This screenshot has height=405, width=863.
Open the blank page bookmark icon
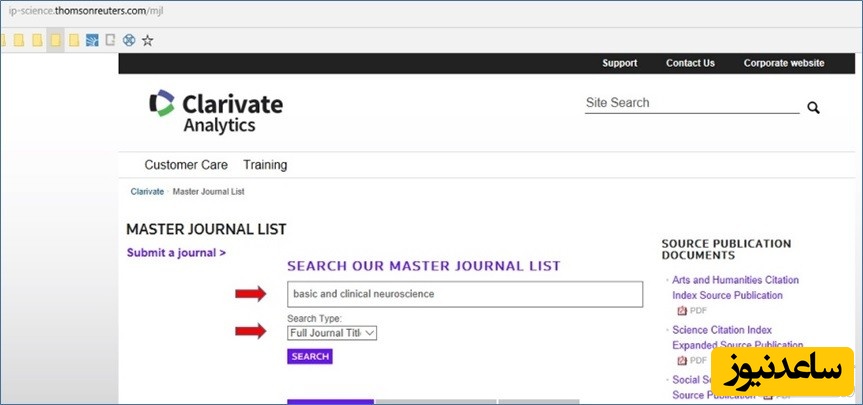pyautogui.click(x=110, y=40)
